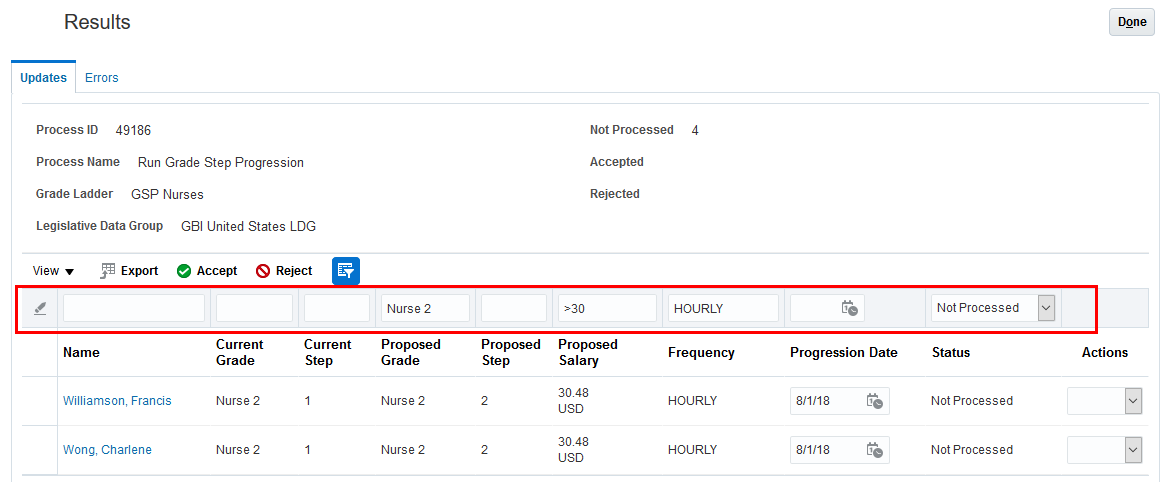Open the Wong, Charlene link

107,450
